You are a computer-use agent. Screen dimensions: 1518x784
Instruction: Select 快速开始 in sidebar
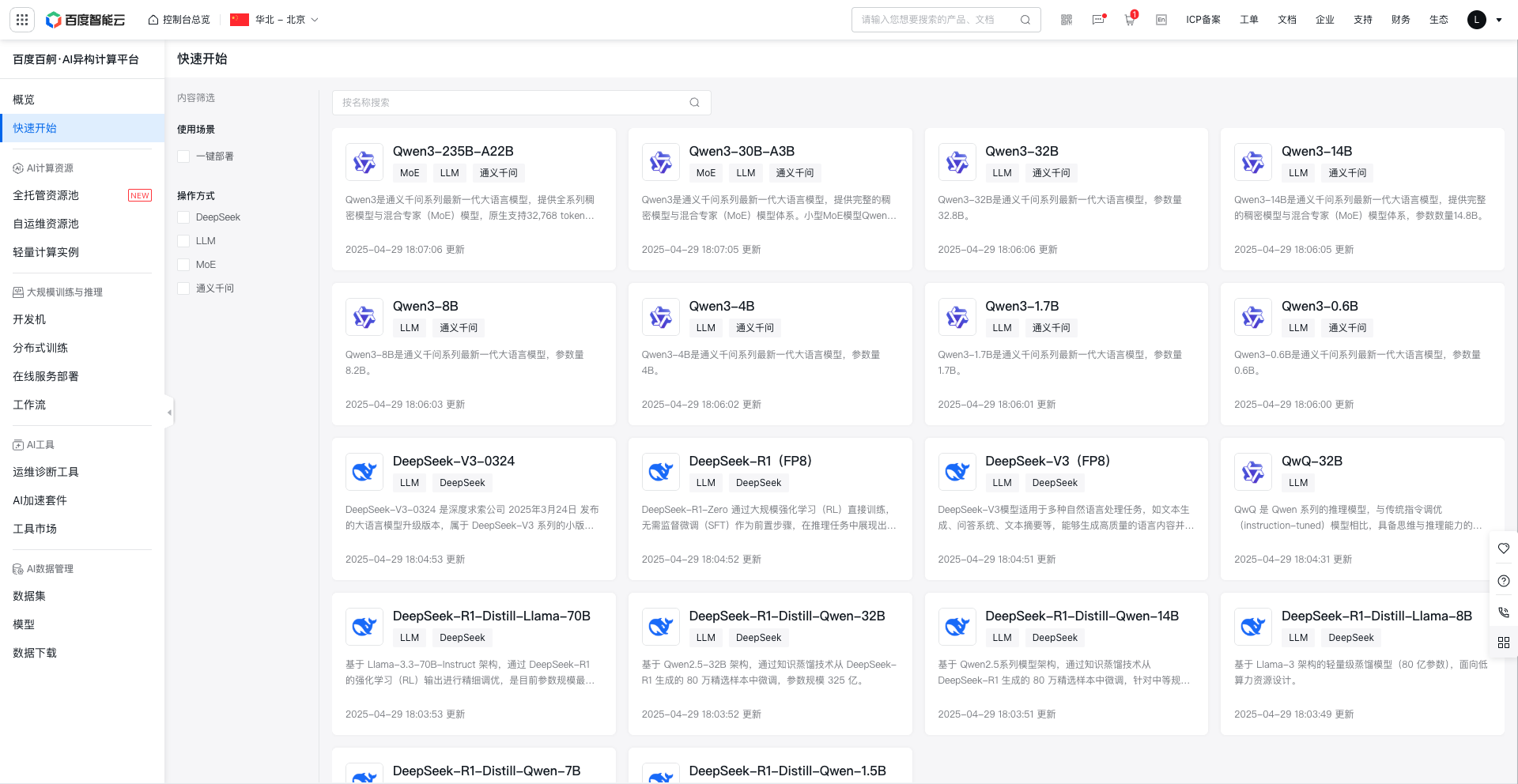(82, 128)
